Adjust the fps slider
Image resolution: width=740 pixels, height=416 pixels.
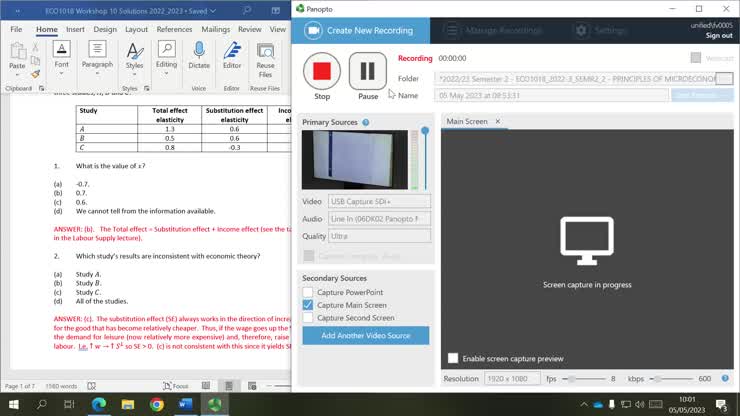pyautogui.click(x=571, y=379)
